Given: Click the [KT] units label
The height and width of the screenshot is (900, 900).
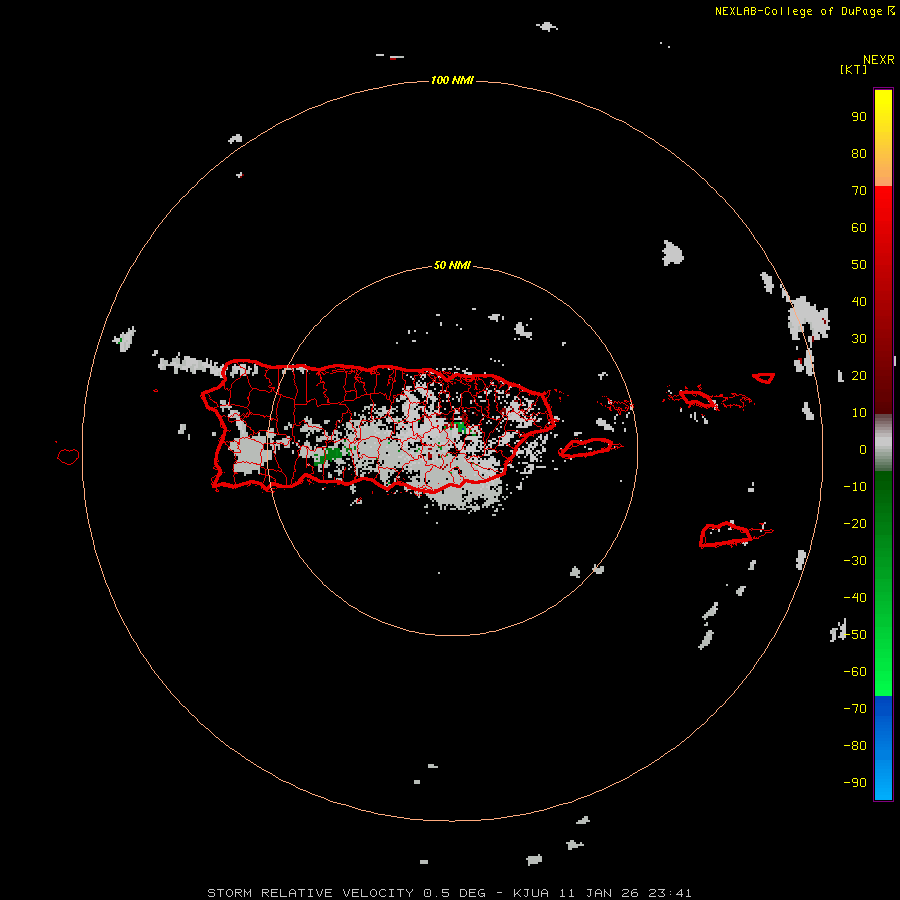Looking at the screenshot, I should (853, 69).
